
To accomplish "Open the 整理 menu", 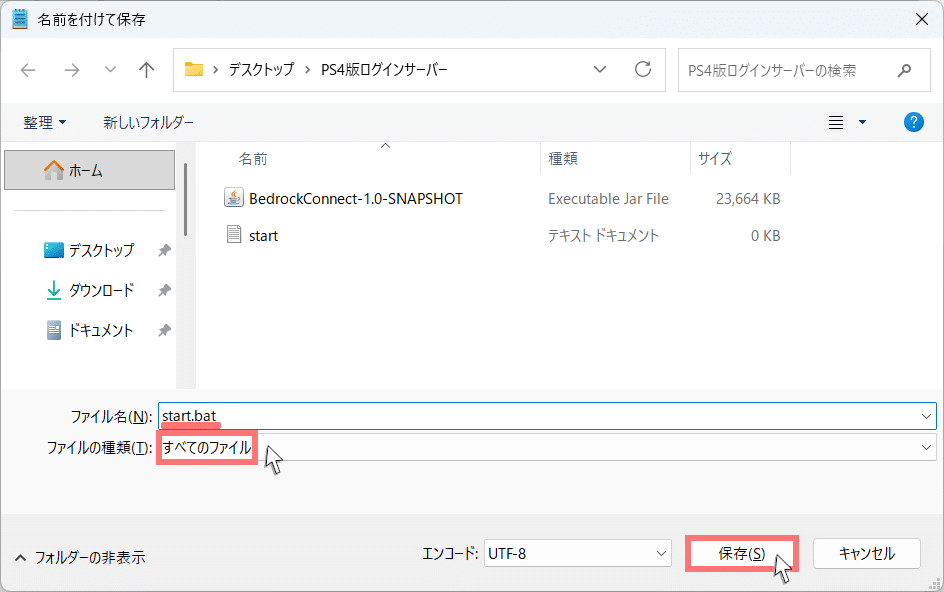I will [45, 122].
